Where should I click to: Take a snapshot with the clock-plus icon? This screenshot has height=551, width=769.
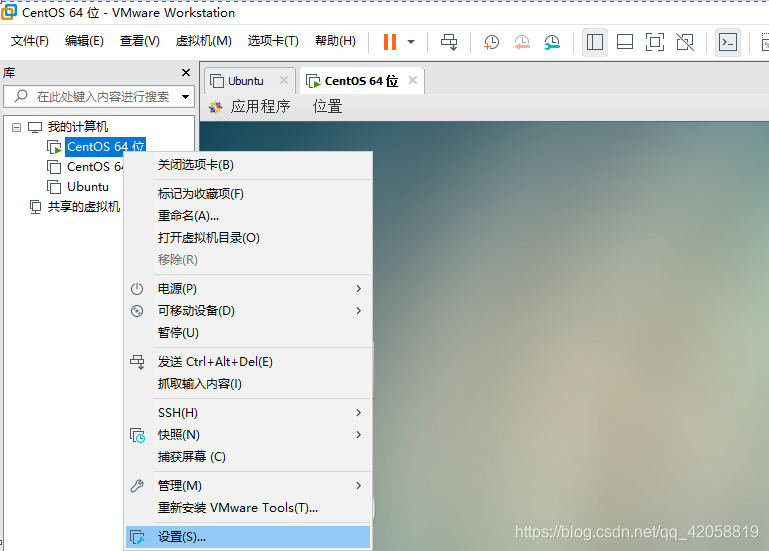point(491,42)
